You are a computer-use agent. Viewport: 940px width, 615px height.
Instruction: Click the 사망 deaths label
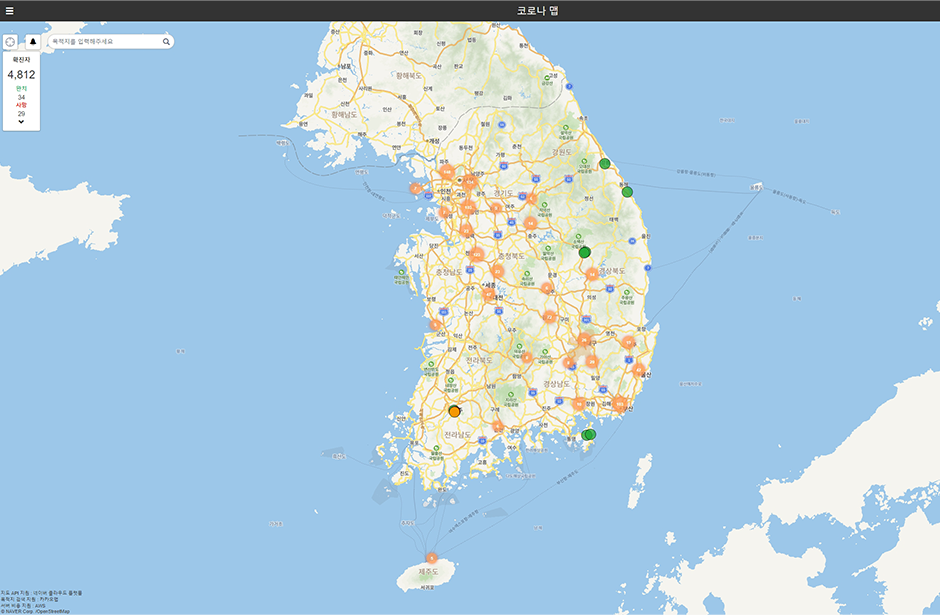coord(21,105)
